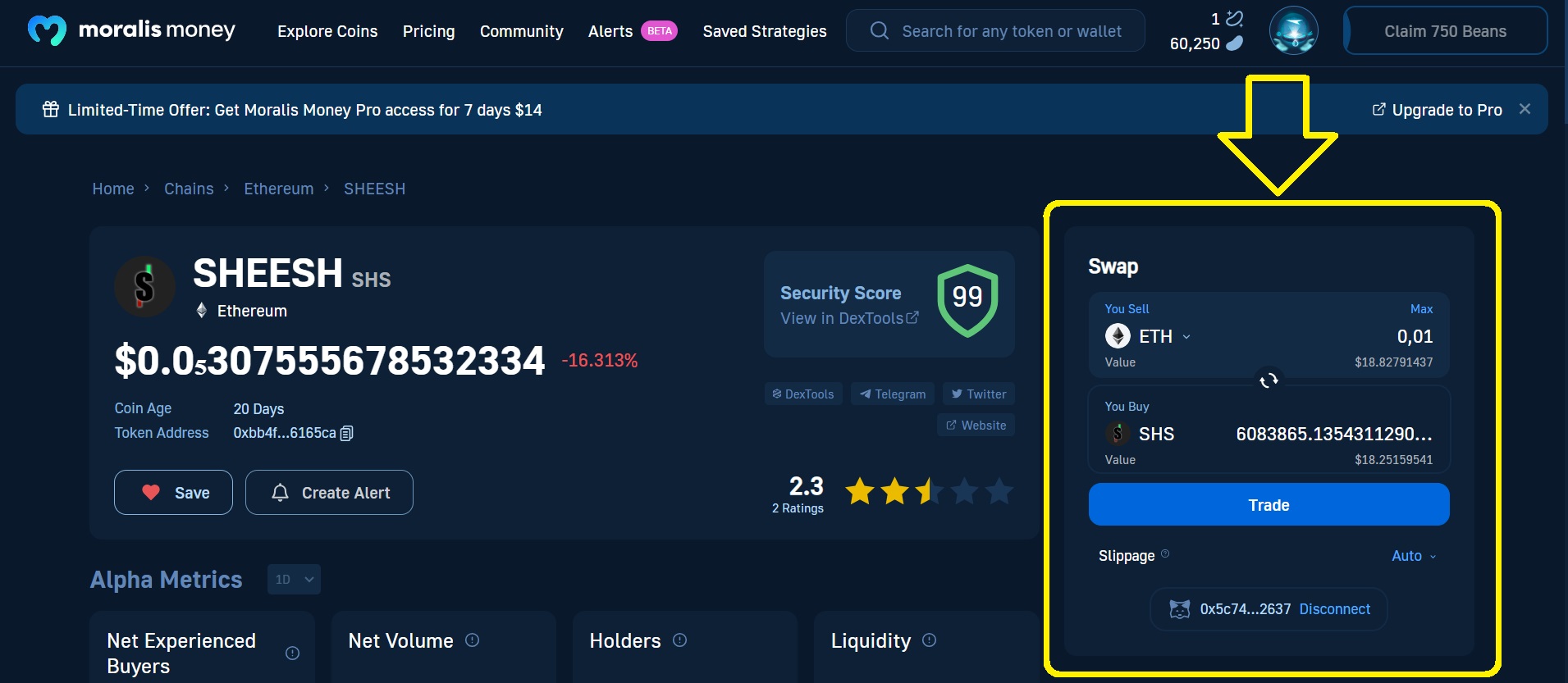Click Upgrade to Pro link
This screenshot has height=683, width=1568.
point(1438,110)
